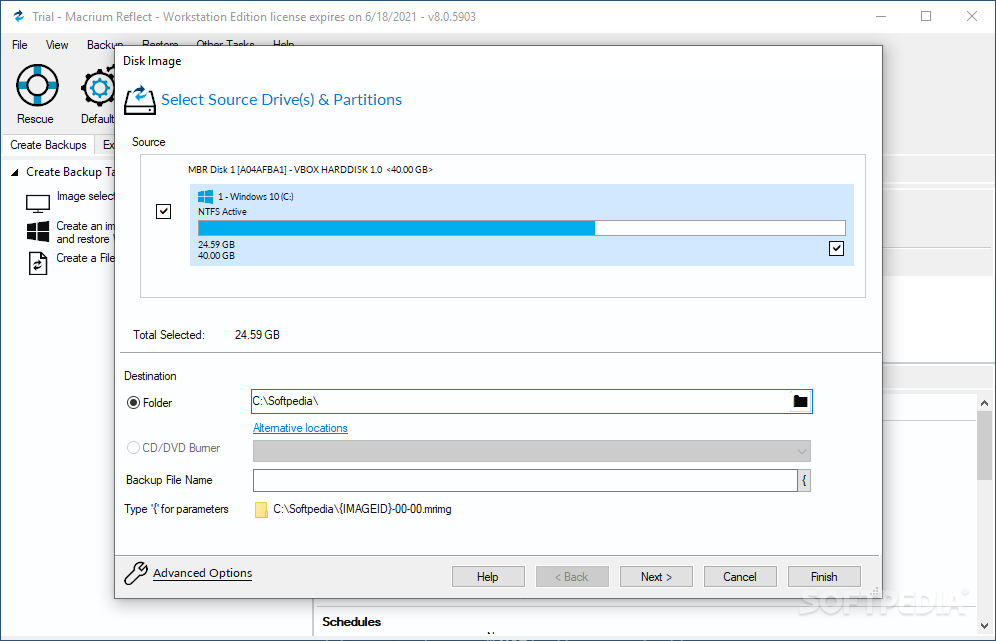Switch to the Create Backups tab

pyautogui.click(x=48, y=145)
